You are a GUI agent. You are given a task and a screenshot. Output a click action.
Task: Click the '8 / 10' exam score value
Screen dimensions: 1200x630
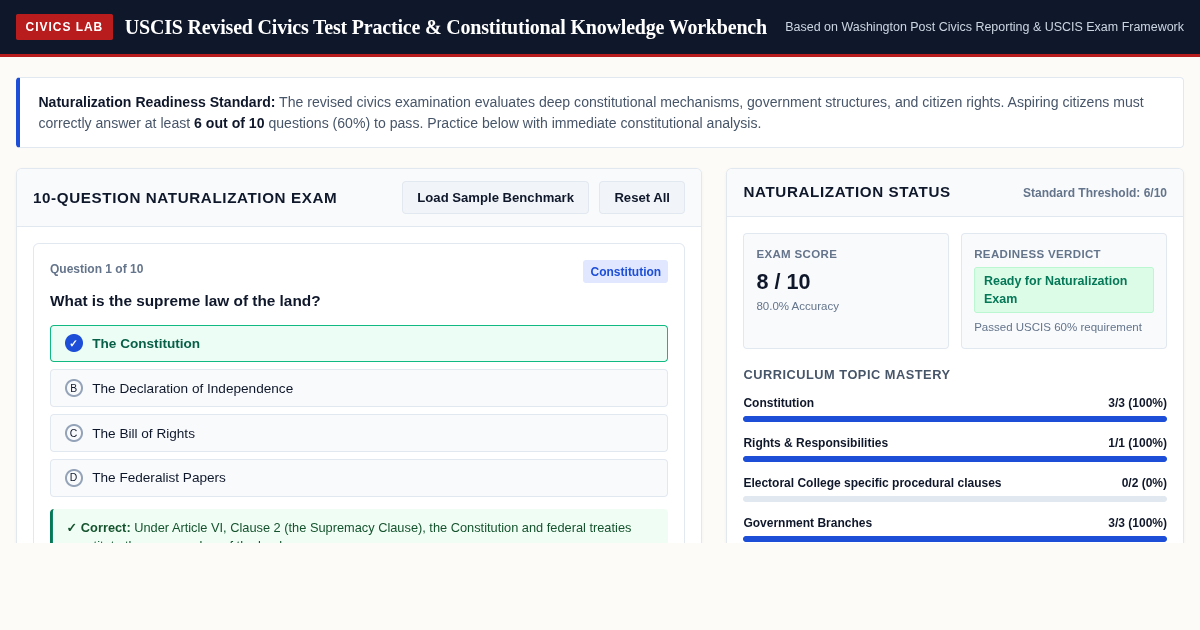783,282
